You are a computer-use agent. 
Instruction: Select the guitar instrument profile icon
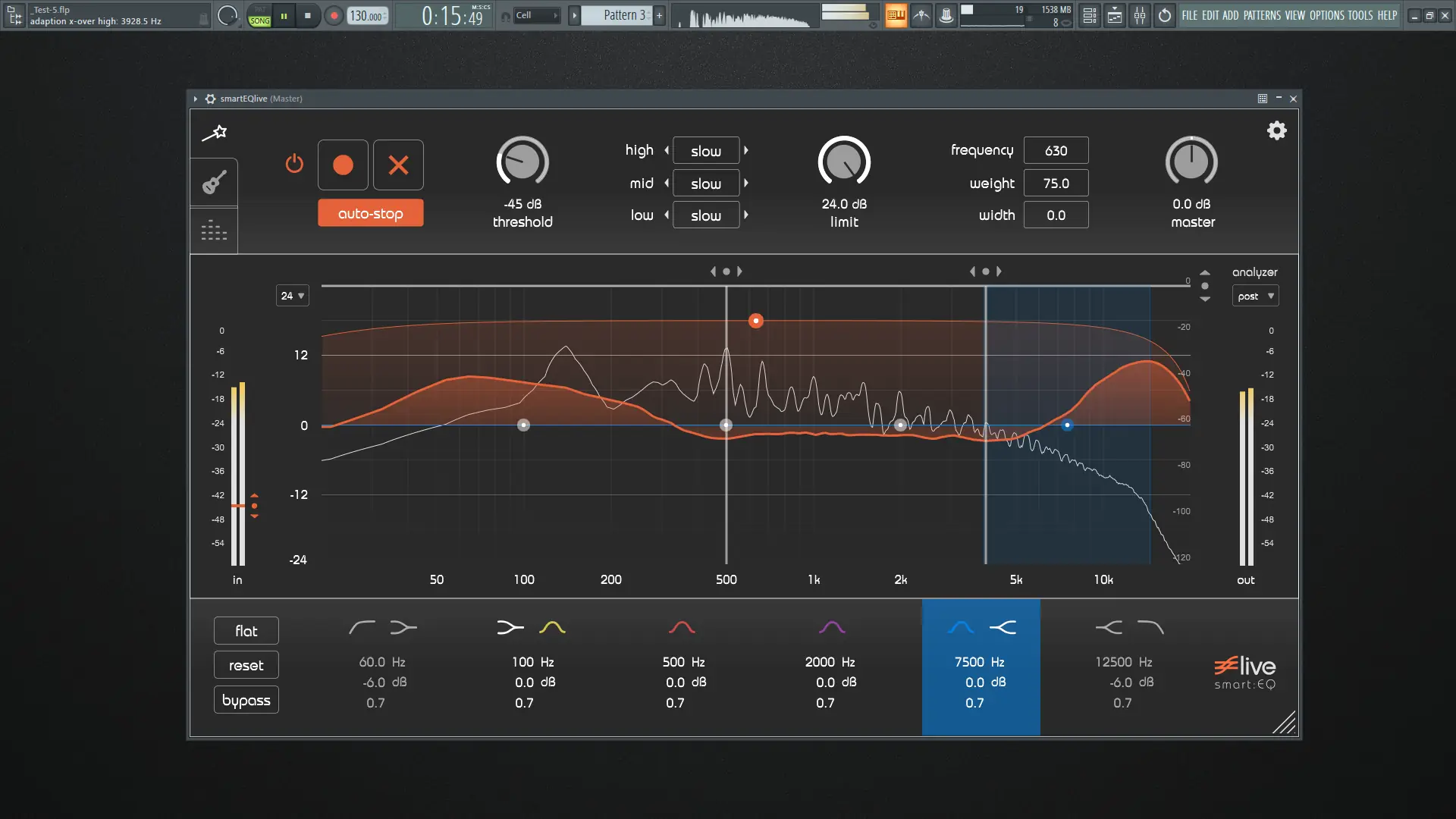point(215,183)
